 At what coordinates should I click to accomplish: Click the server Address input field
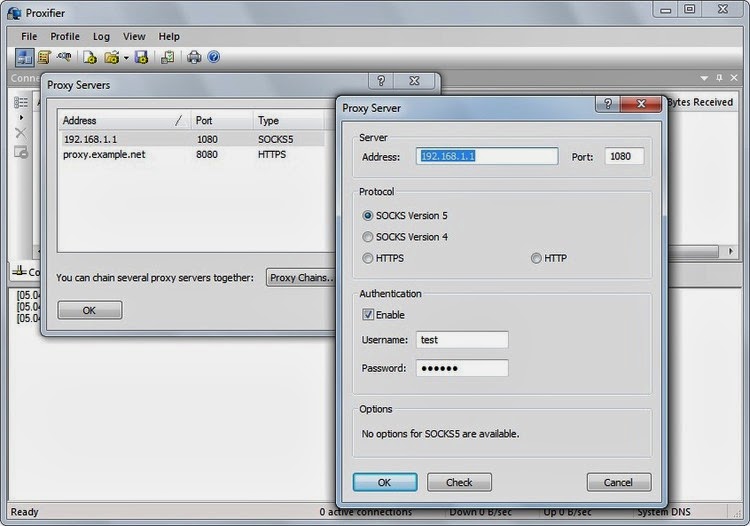(487, 156)
